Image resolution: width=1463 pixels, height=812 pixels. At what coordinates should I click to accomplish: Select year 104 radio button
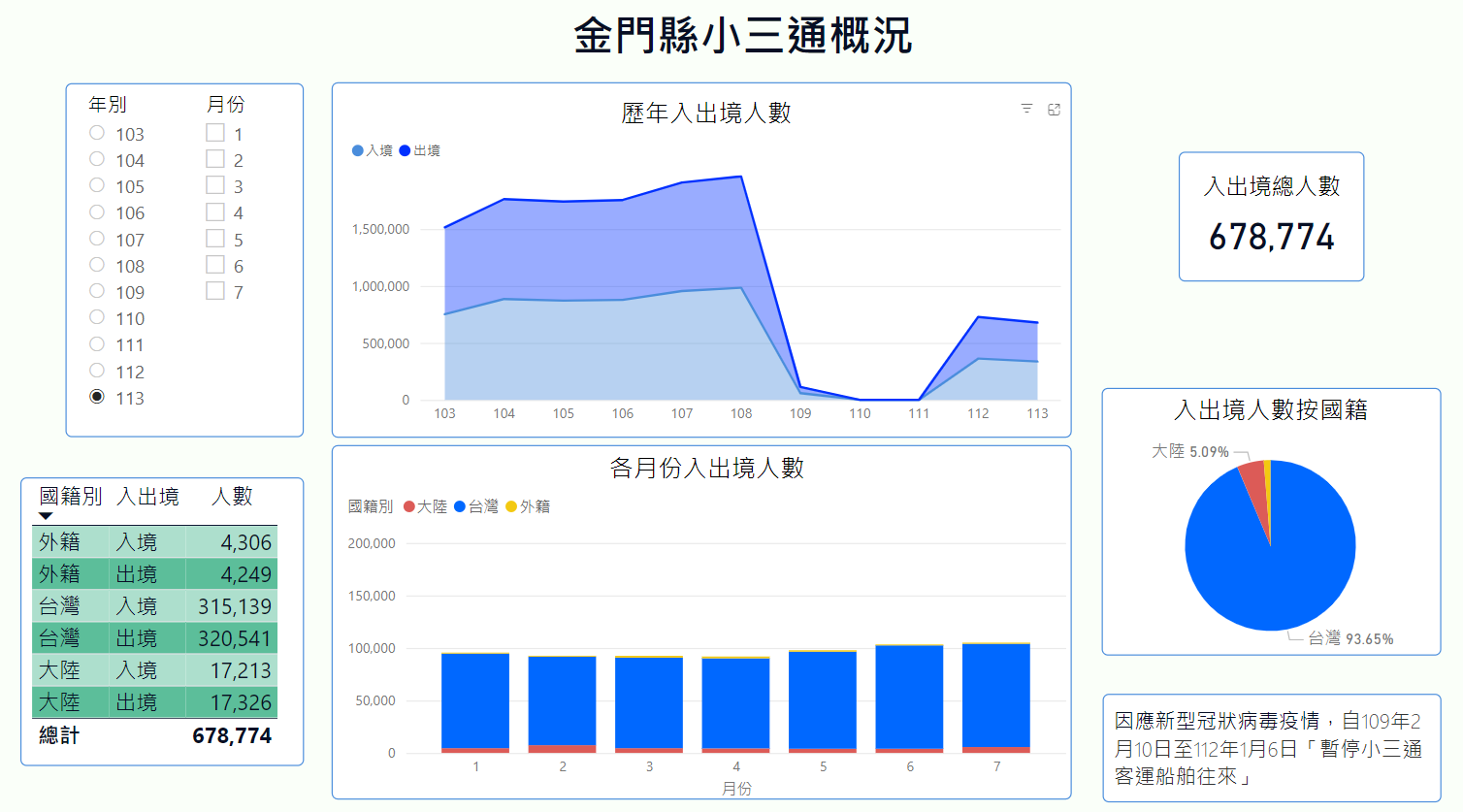click(97, 159)
